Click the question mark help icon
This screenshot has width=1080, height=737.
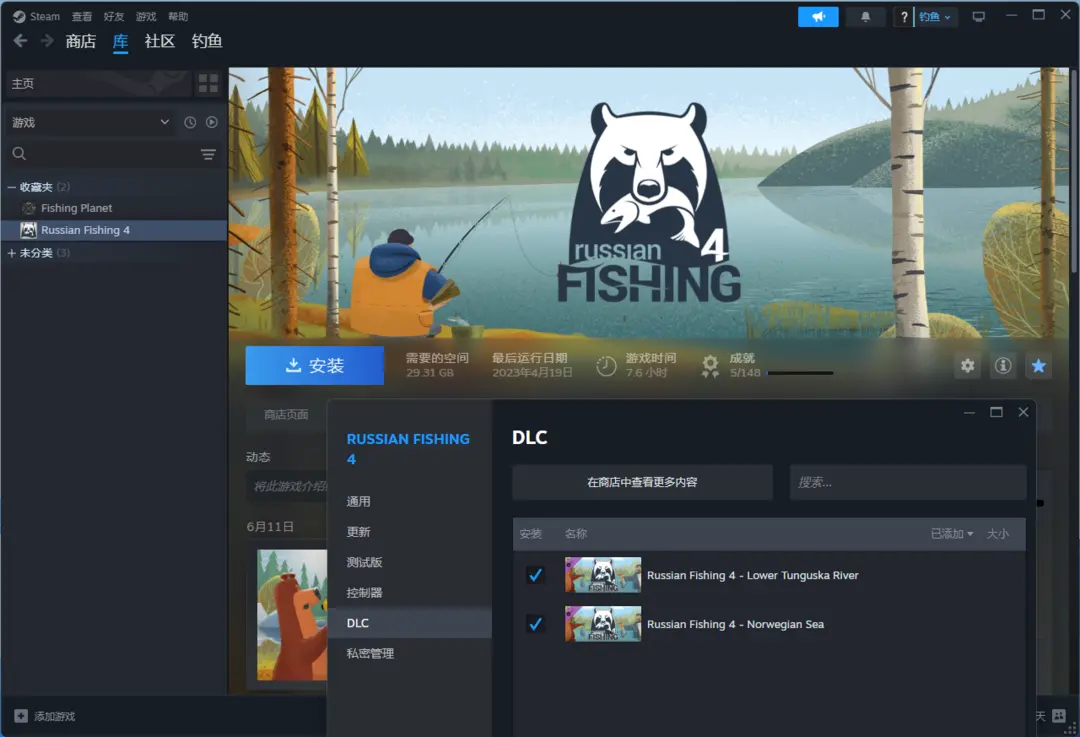coord(904,17)
